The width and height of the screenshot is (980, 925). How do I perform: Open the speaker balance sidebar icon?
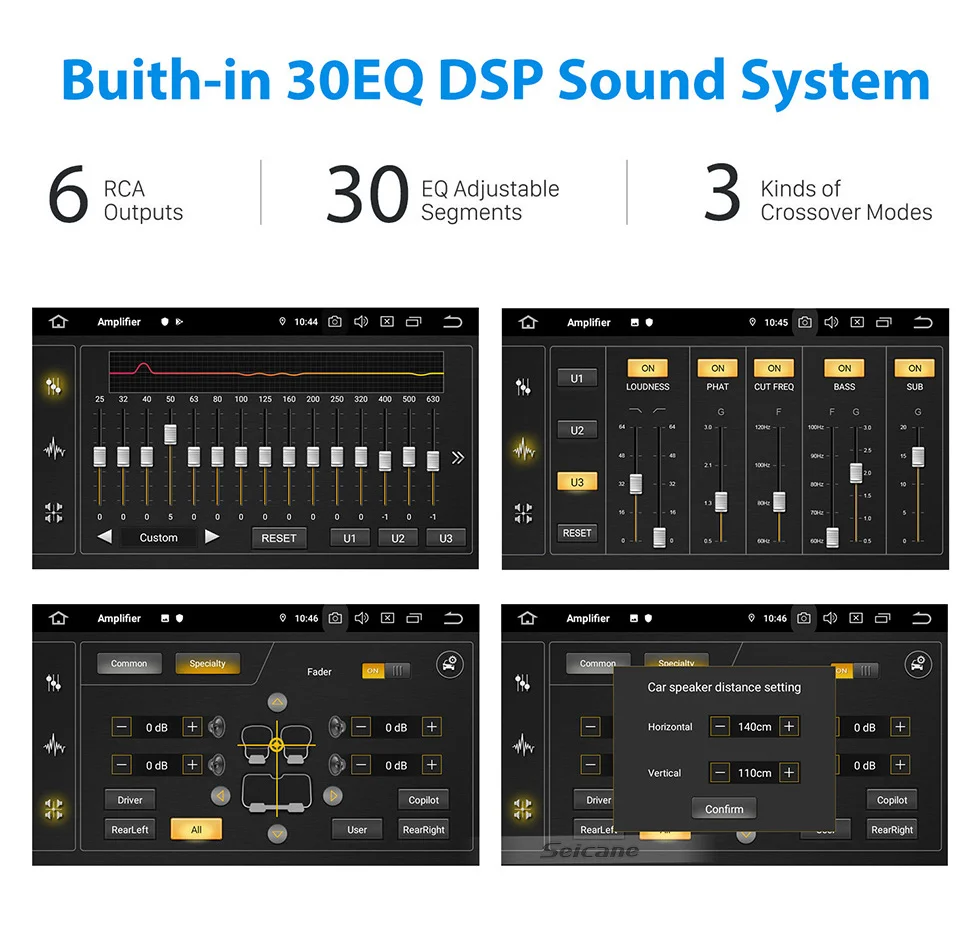pyautogui.click(x=54, y=809)
